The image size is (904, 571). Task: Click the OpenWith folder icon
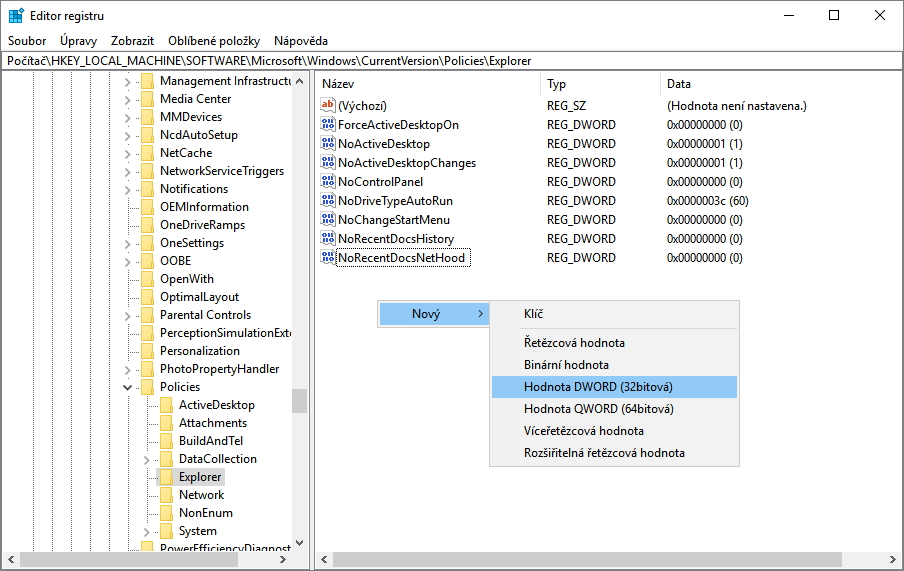(x=148, y=279)
